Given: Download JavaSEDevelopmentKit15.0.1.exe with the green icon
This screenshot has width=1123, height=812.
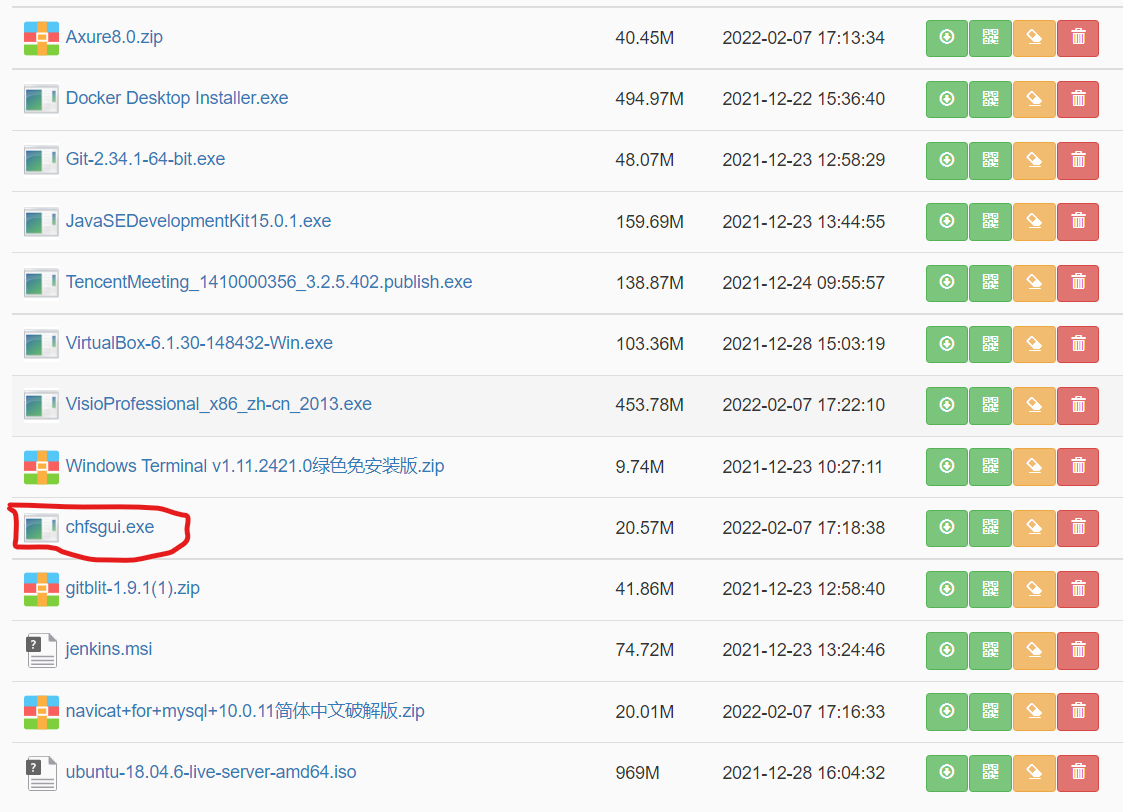Looking at the screenshot, I should tap(947, 221).
